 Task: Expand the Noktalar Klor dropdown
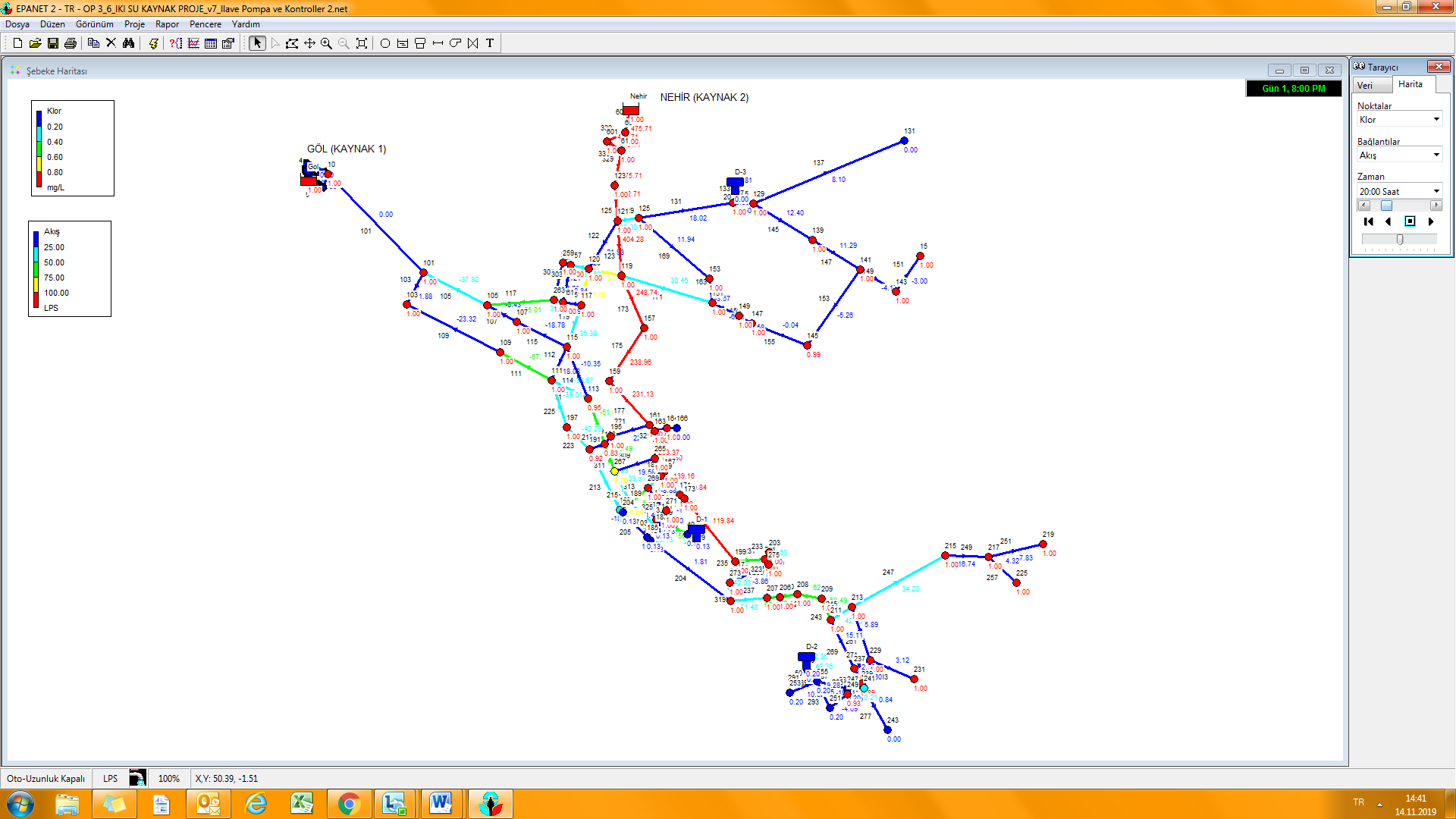click(1436, 120)
